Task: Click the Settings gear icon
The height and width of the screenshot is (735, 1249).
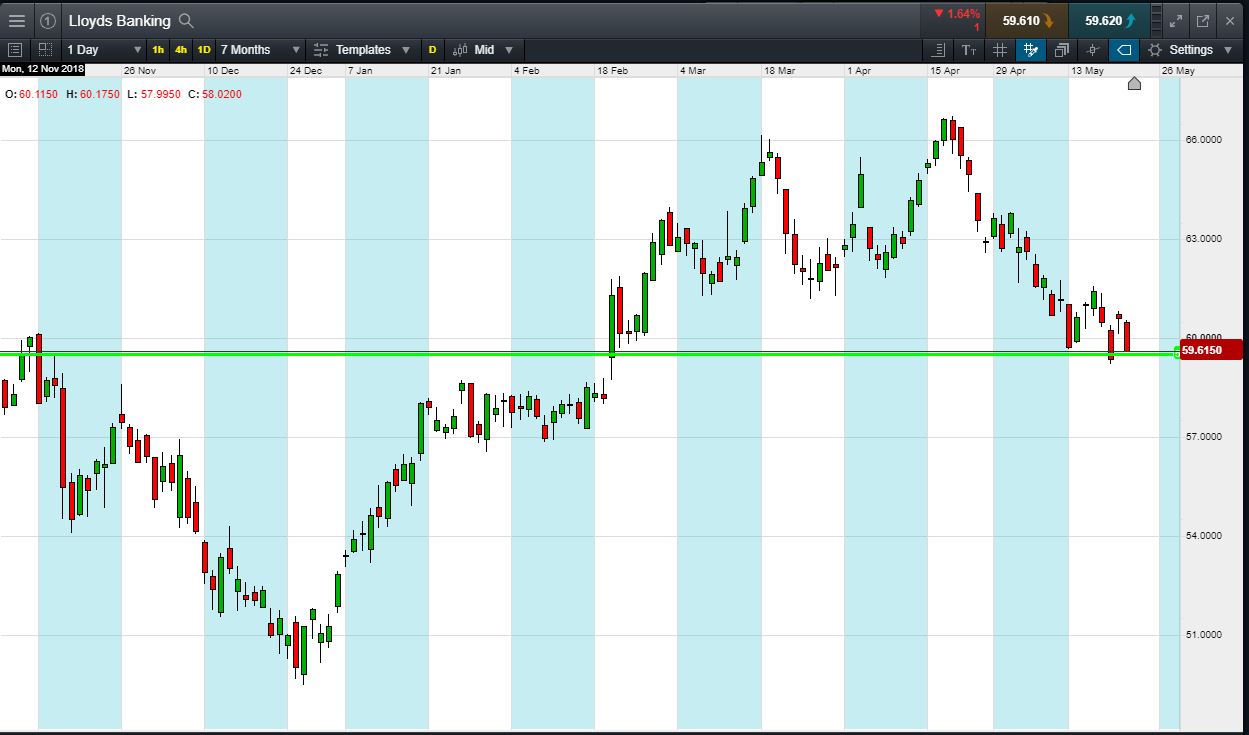Action: (1155, 49)
